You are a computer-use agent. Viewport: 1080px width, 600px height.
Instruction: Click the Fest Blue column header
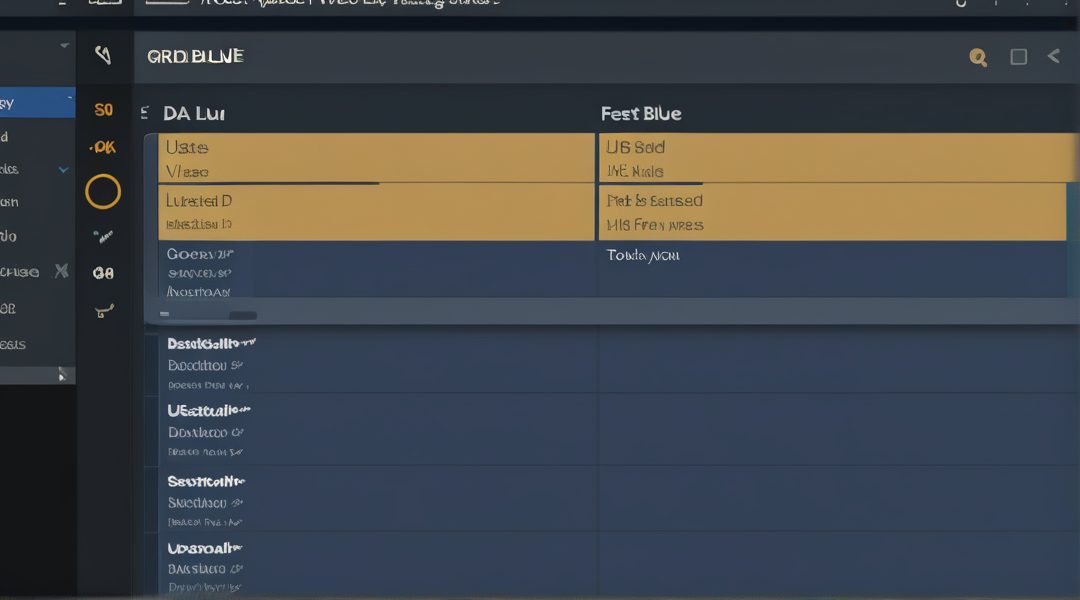[641, 114]
